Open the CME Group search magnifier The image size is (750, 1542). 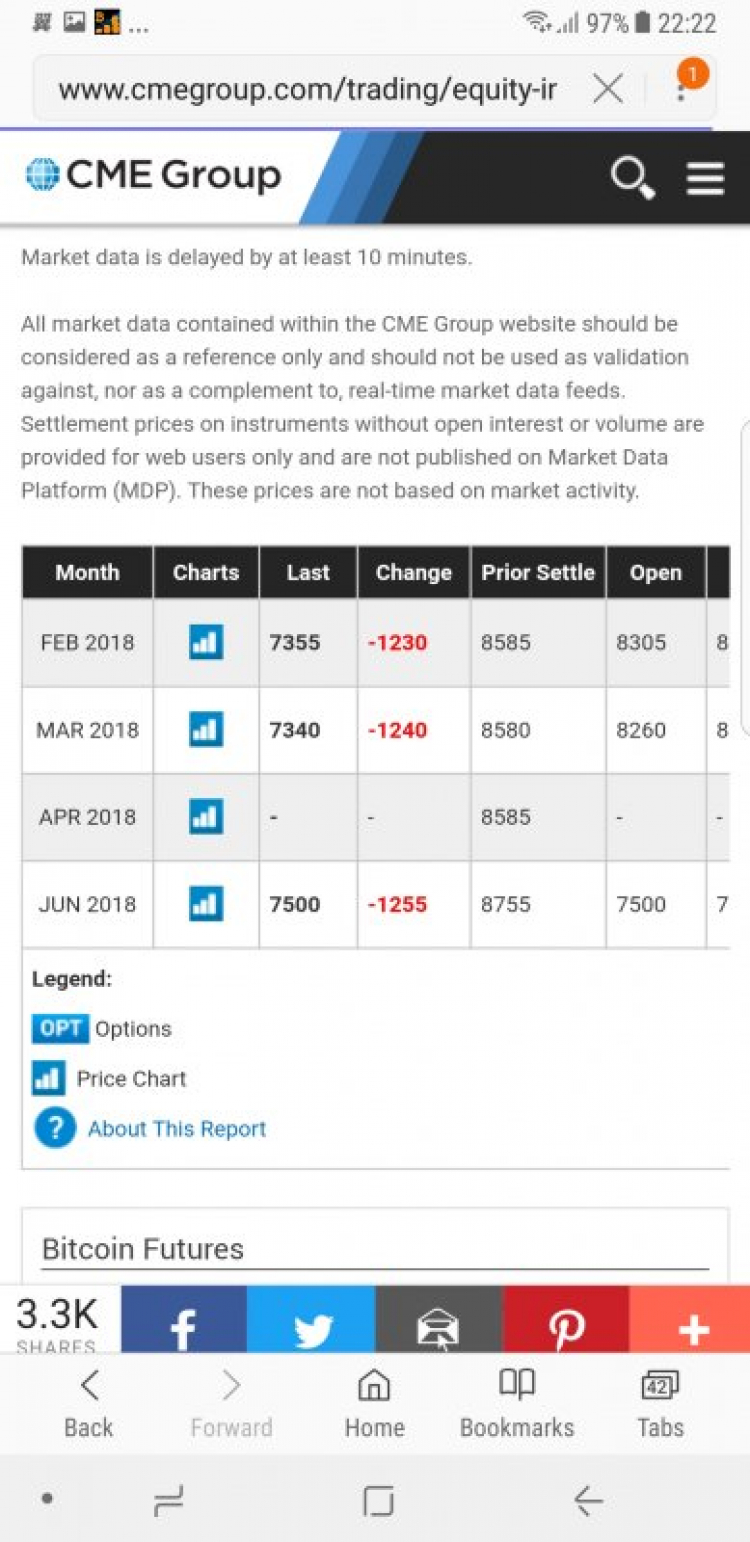coord(633,178)
